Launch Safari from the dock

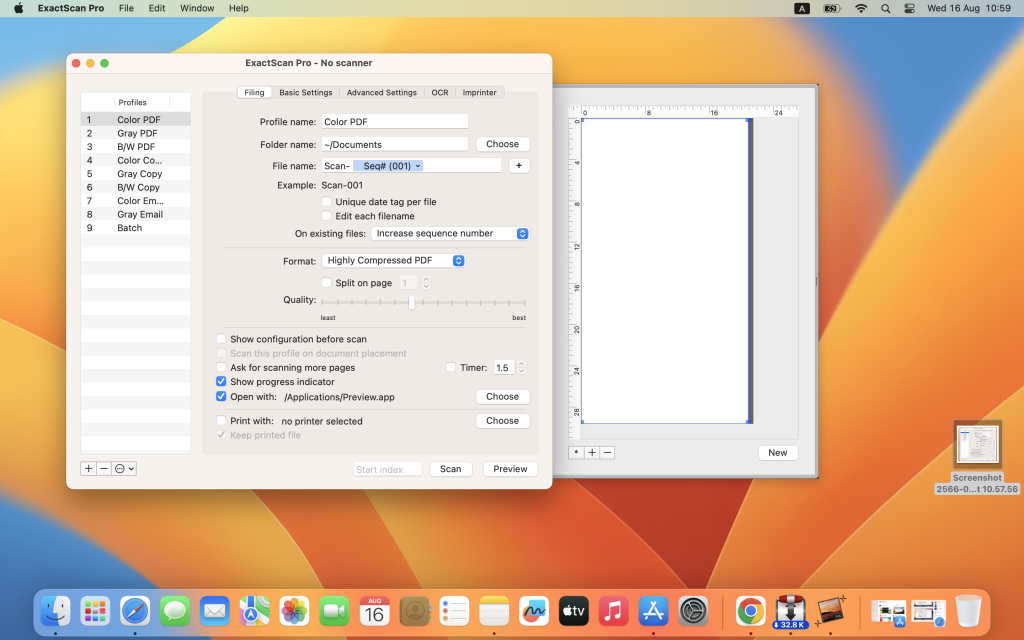click(135, 611)
